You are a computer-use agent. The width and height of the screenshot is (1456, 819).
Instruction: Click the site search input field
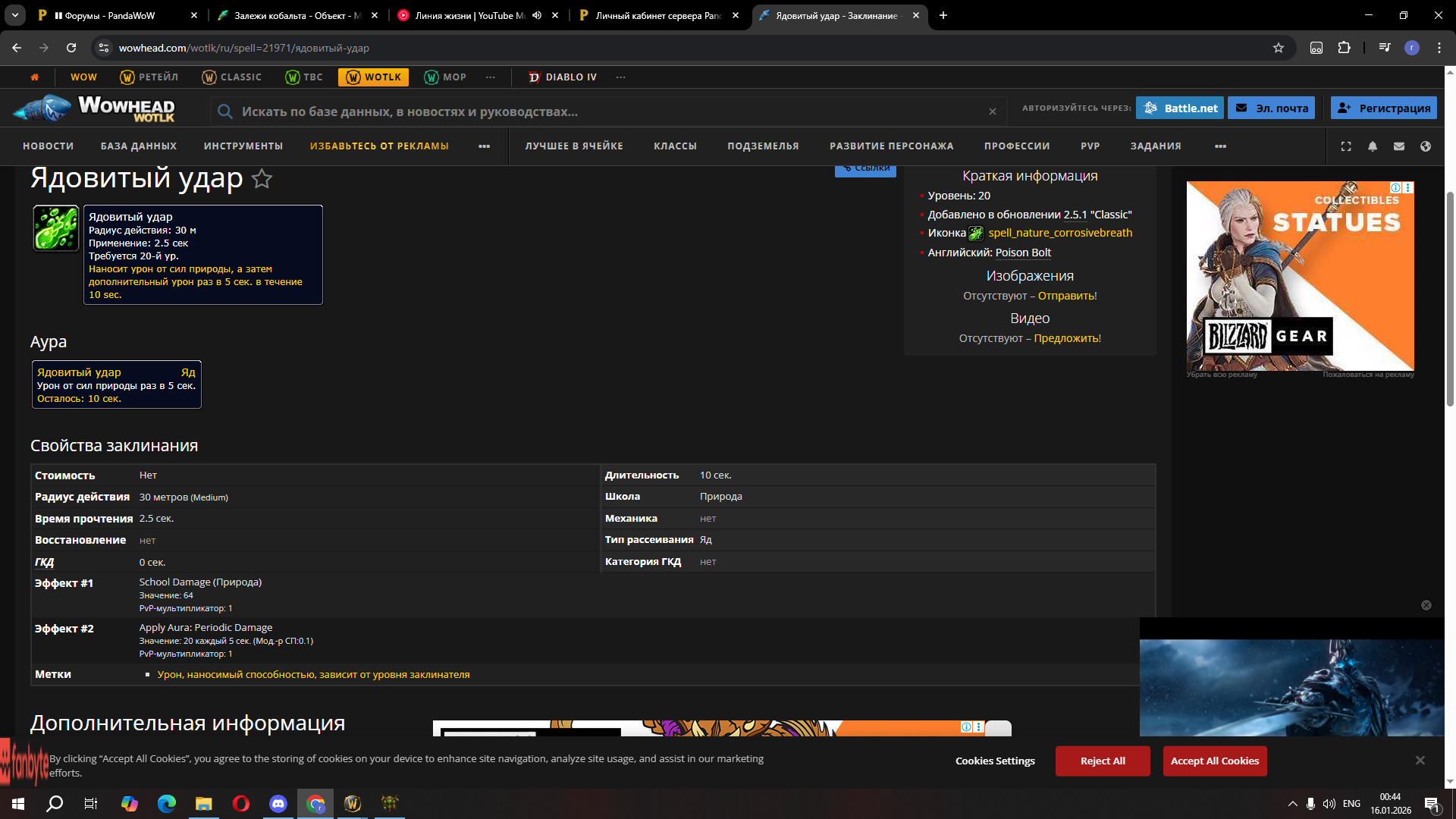tap(607, 111)
